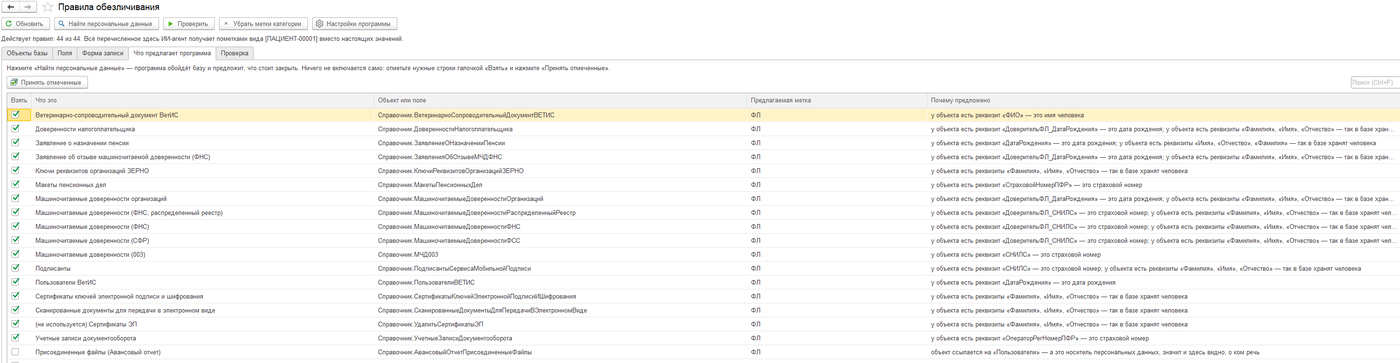Toggle checkbox for Подписанты row
Screen dimensions: 1400x363
point(16,268)
